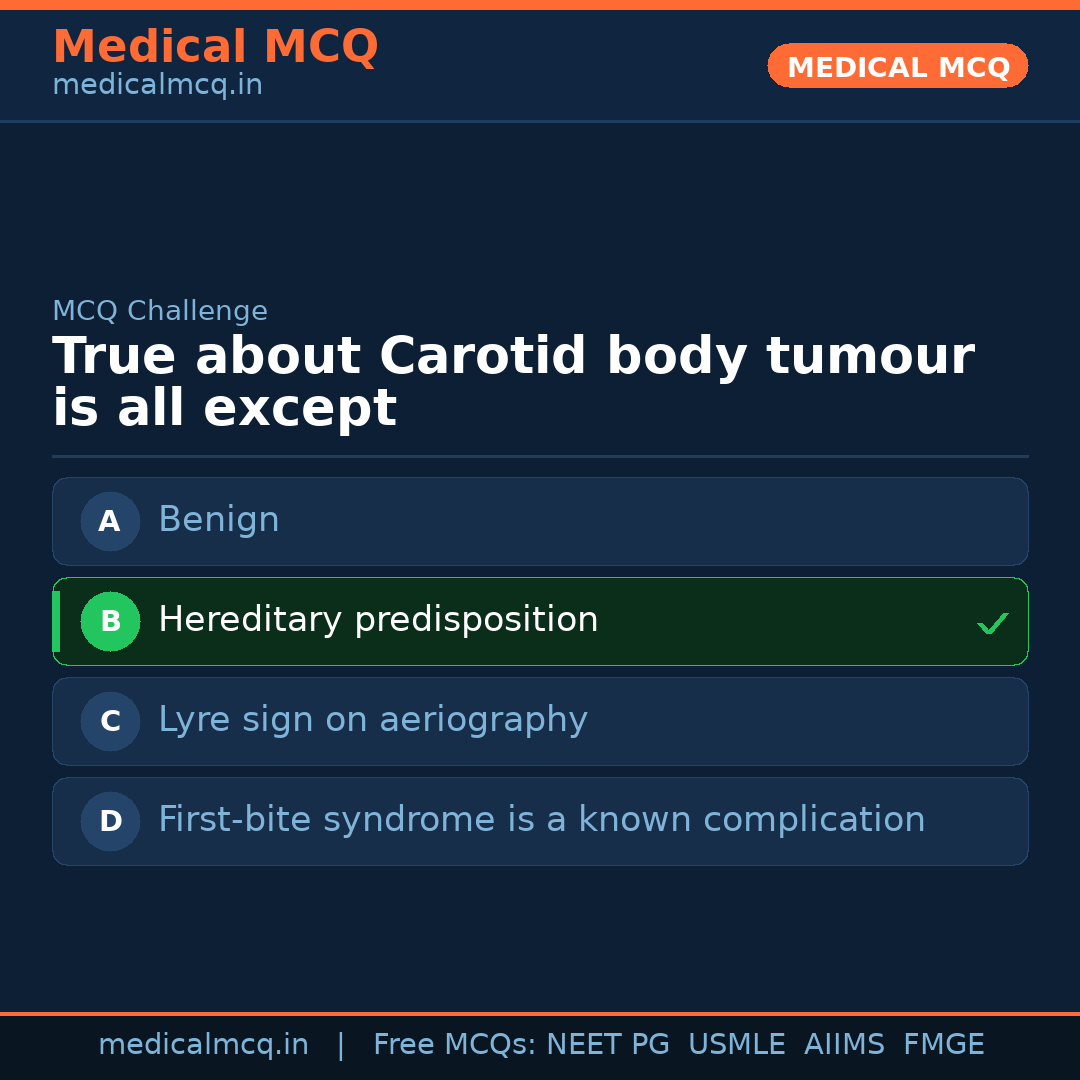The image size is (1080, 1080).
Task: Pick the 'Hereditary predisposition' answer text
Action: pyautogui.click(x=378, y=620)
